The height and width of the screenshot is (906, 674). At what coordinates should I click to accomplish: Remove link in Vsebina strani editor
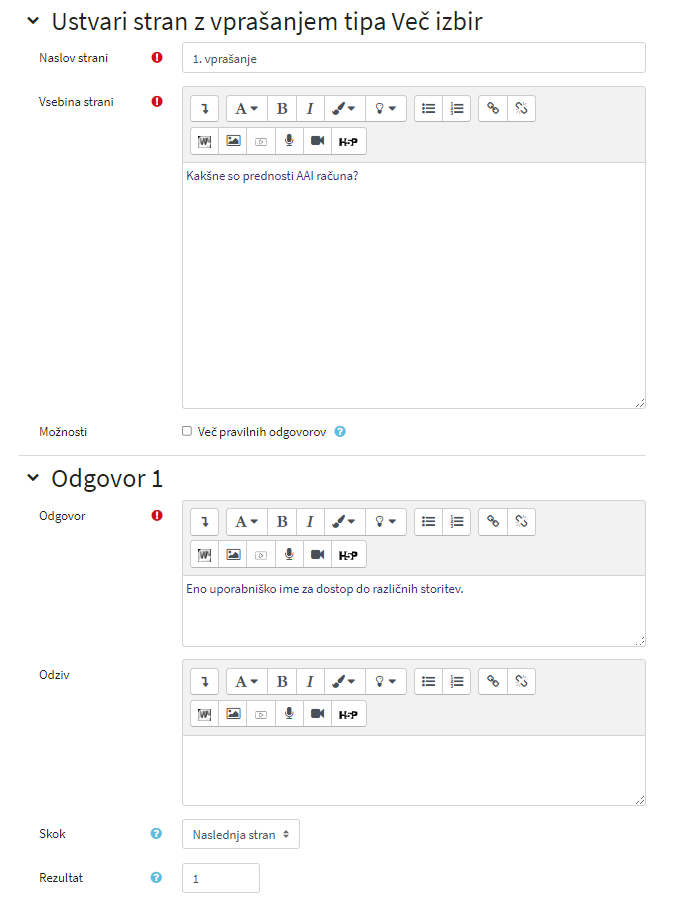coord(521,109)
